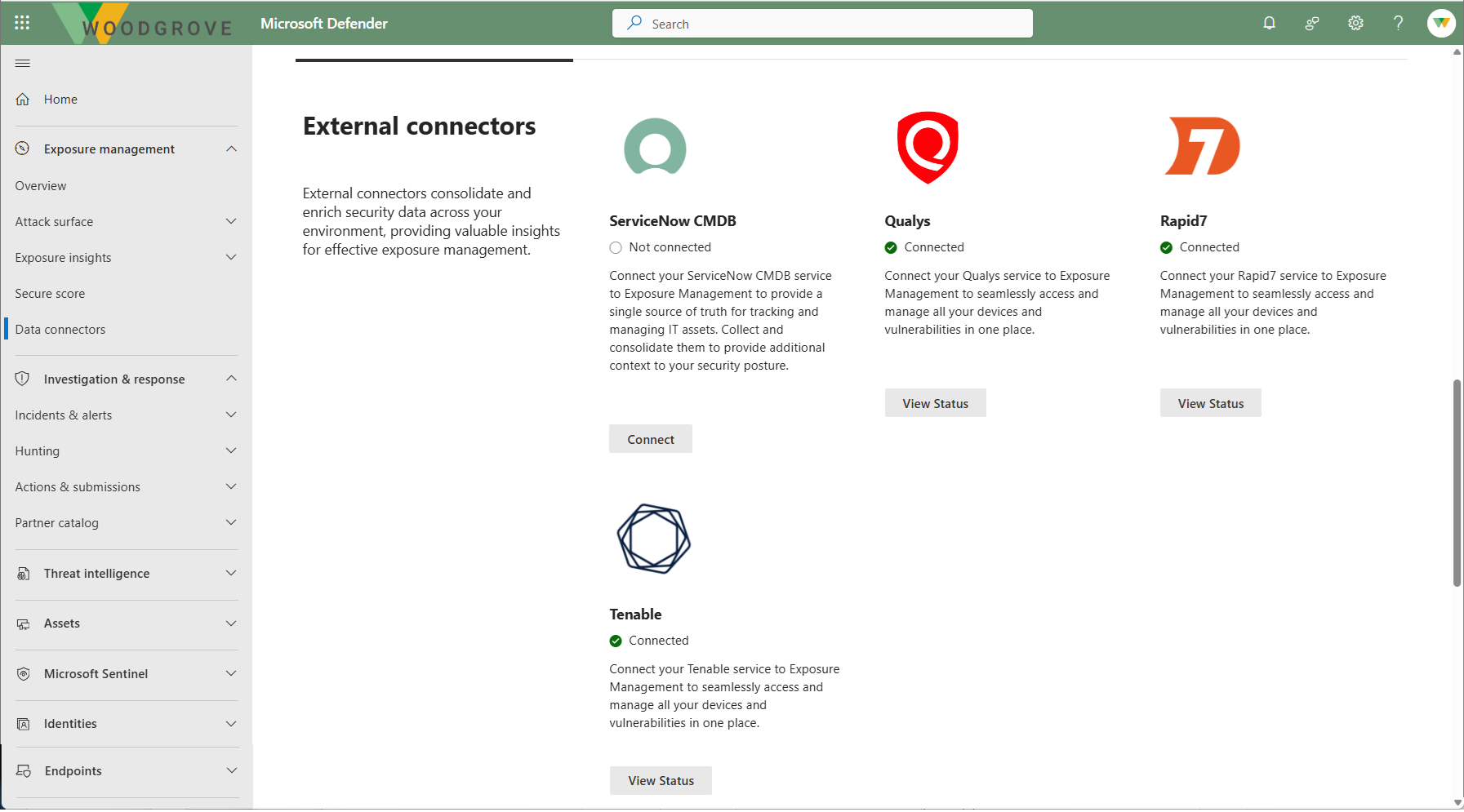Expand the Actions & submissions submenu

click(231, 486)
